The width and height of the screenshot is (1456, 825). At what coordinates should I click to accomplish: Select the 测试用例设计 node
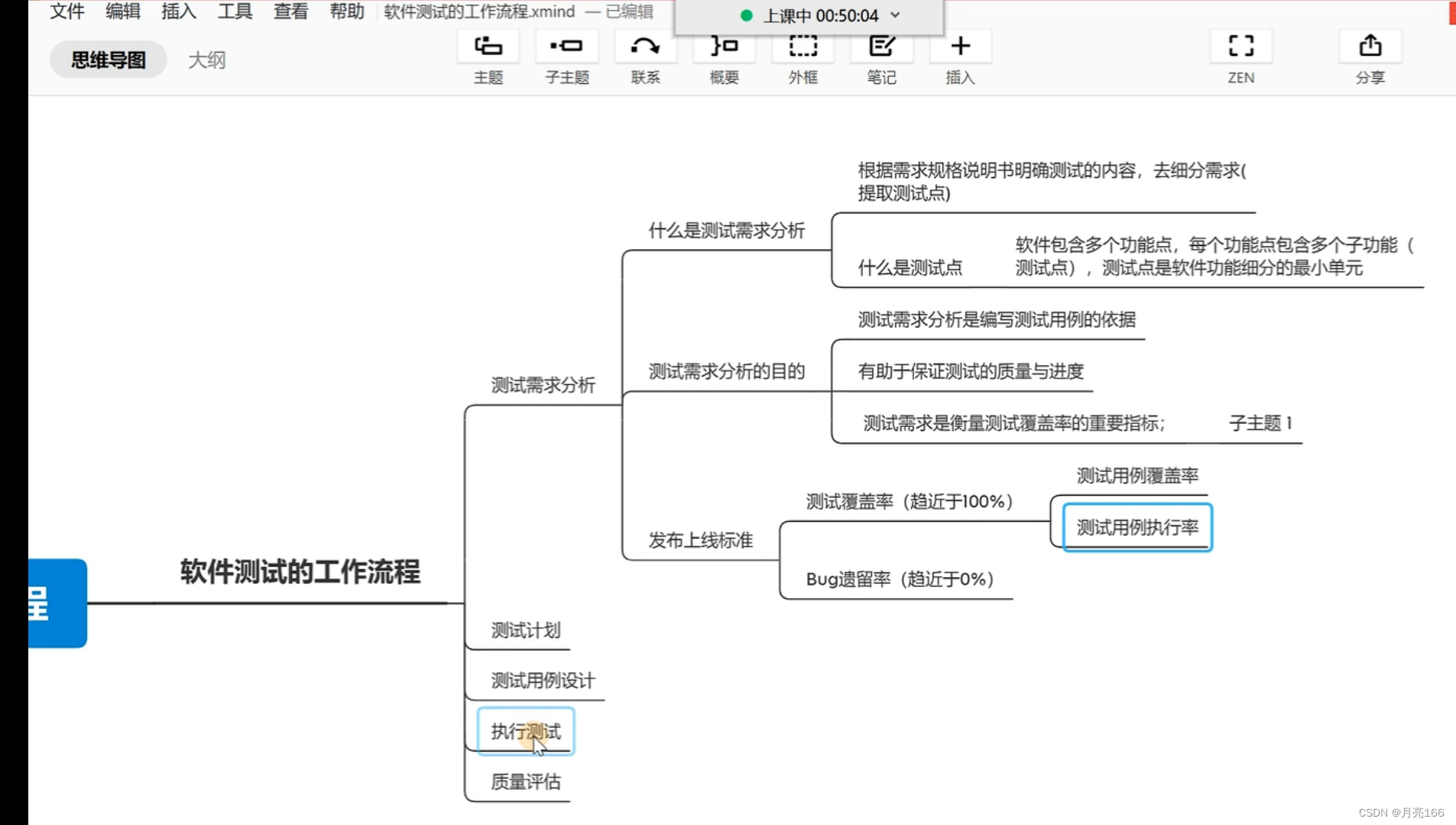coord(543,681)
